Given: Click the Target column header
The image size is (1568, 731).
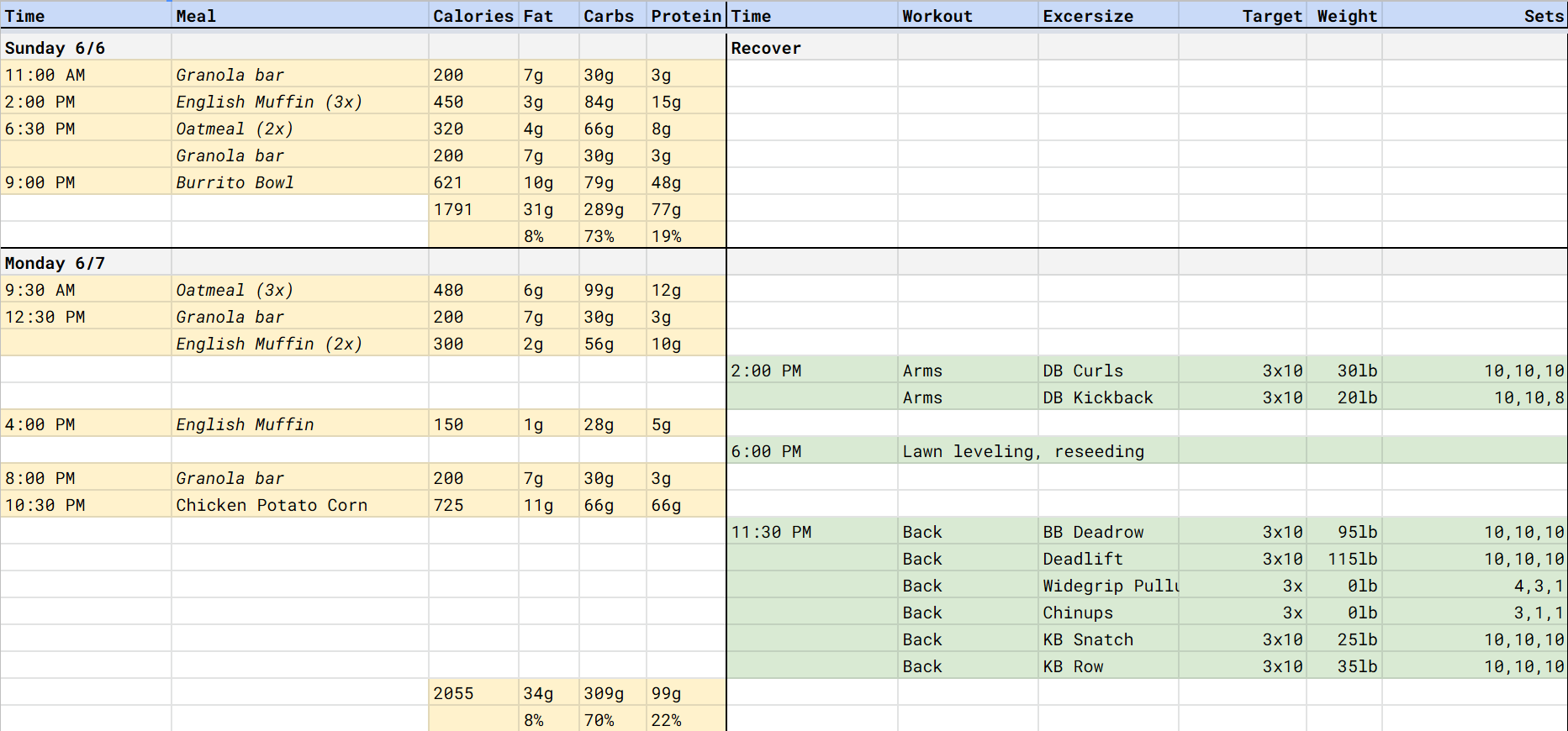Looking at the screenshot, I should click(1243, 15).
